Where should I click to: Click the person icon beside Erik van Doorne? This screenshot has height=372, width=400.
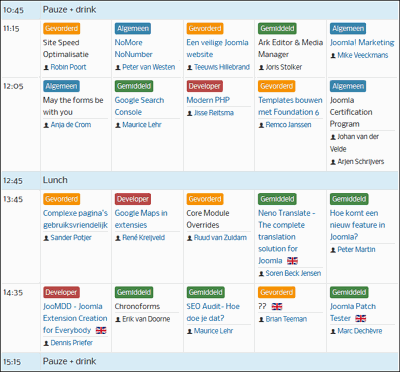click(x=118, y=319)
